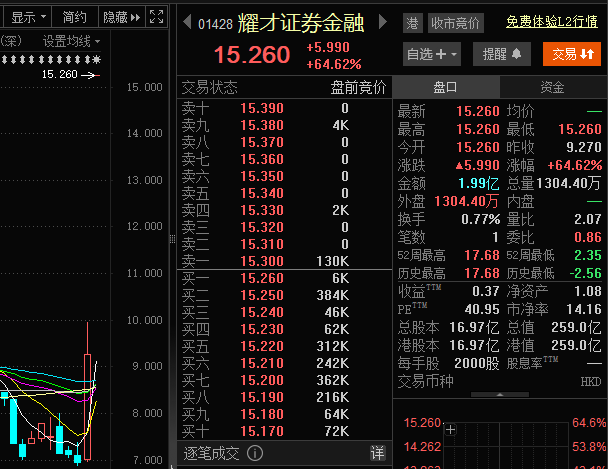This screenshot has height=469, width=608.
Task: Click 金额 value 1.99亿
Action: (x=478, y=183)
